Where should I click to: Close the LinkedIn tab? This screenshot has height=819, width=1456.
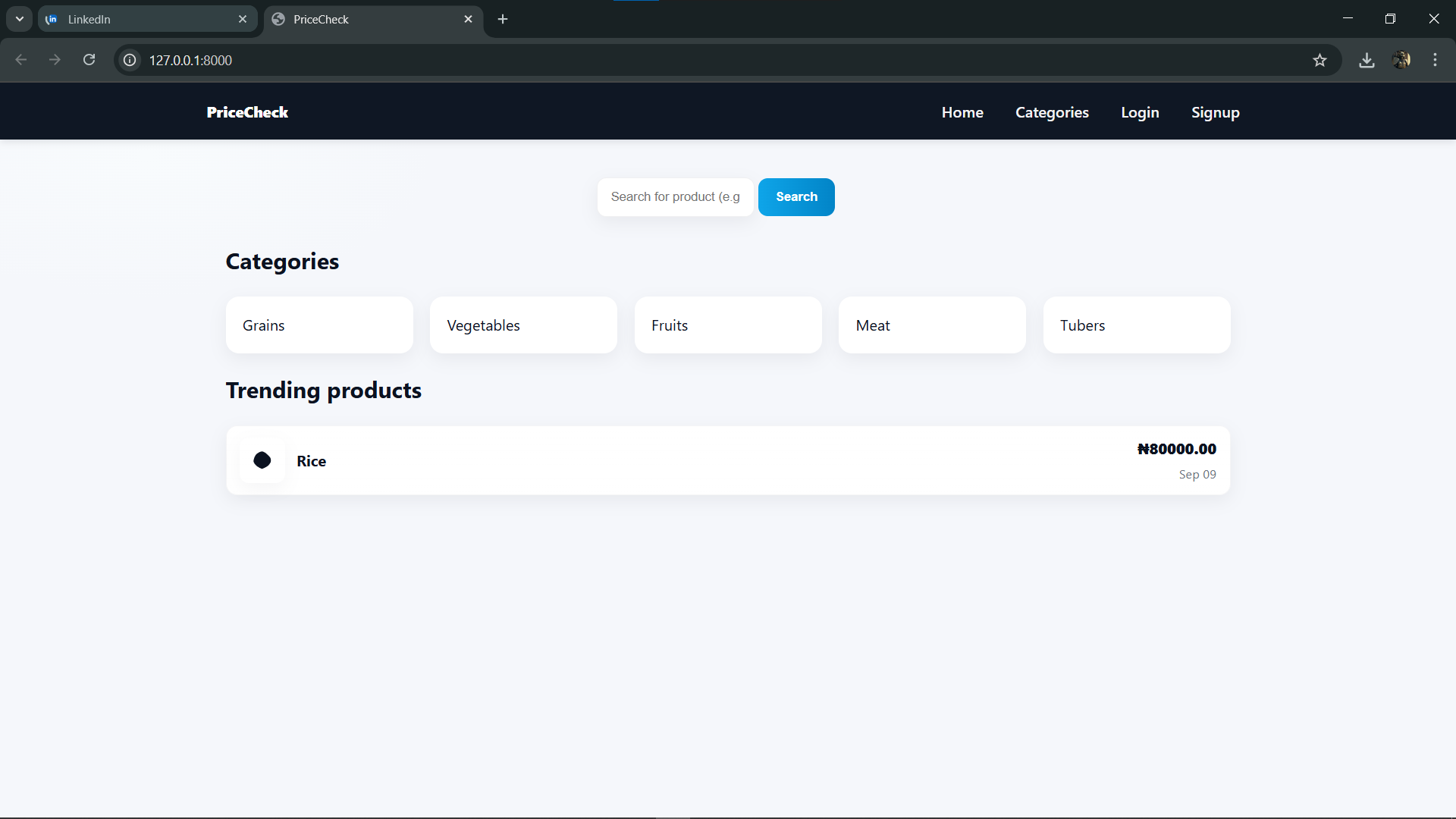pos(243,19)
